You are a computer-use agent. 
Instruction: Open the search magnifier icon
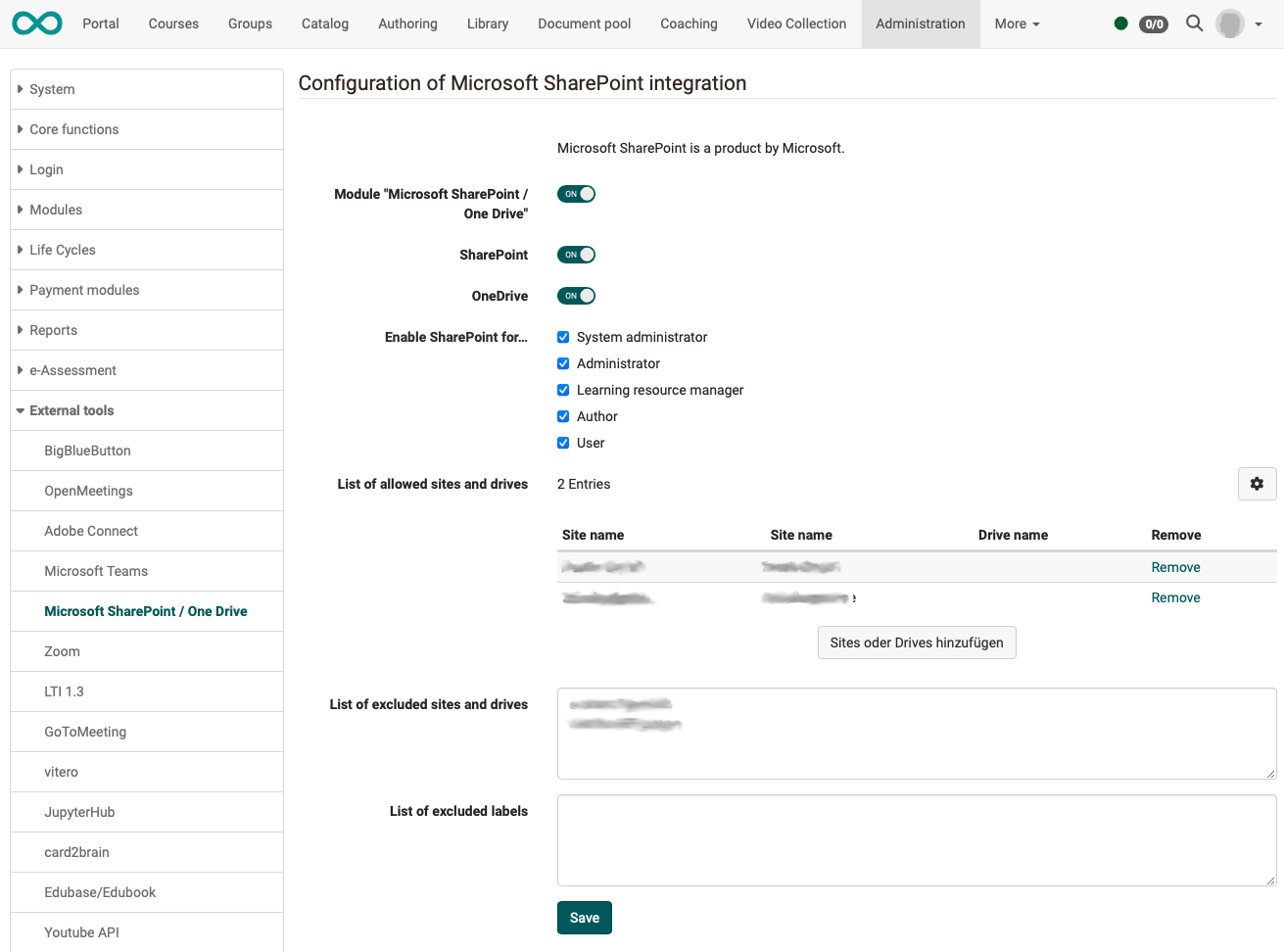[1194, 24]
